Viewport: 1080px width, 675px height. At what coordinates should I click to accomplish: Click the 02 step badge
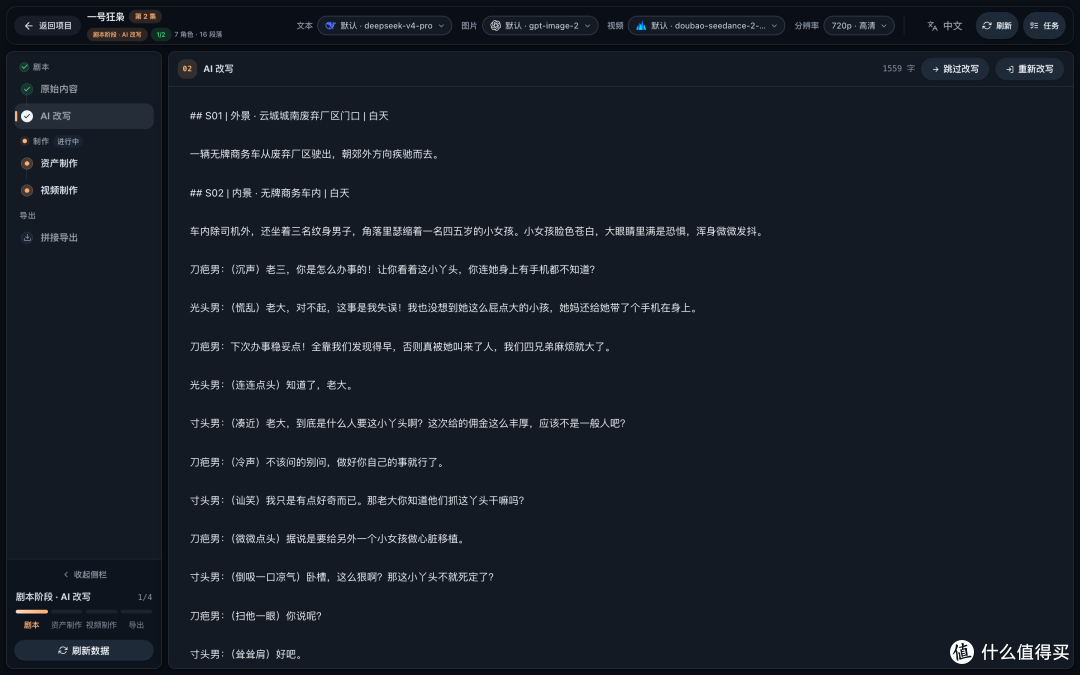(187, 69)
